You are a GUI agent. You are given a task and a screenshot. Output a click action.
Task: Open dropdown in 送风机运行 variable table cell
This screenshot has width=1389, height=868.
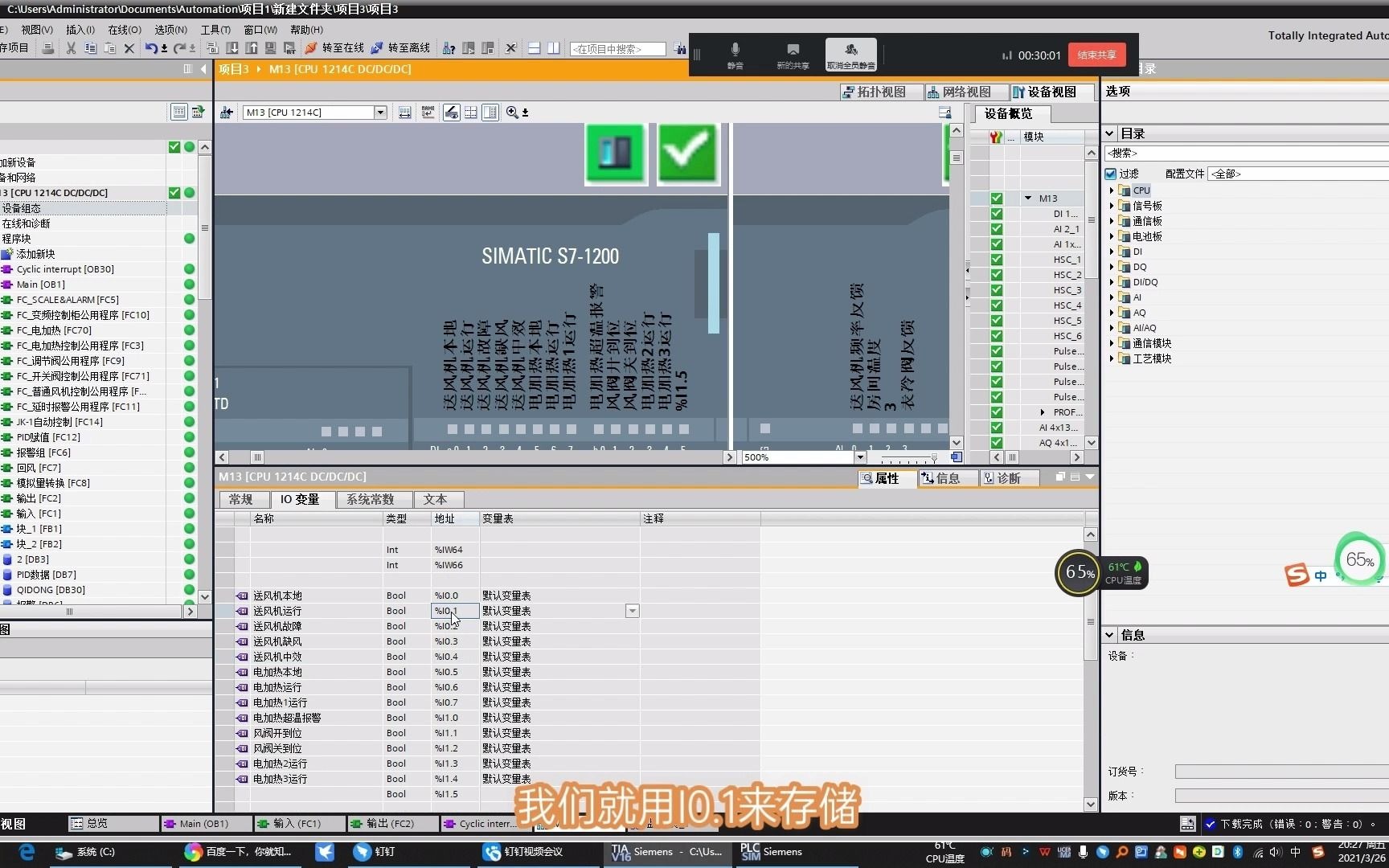633,611
